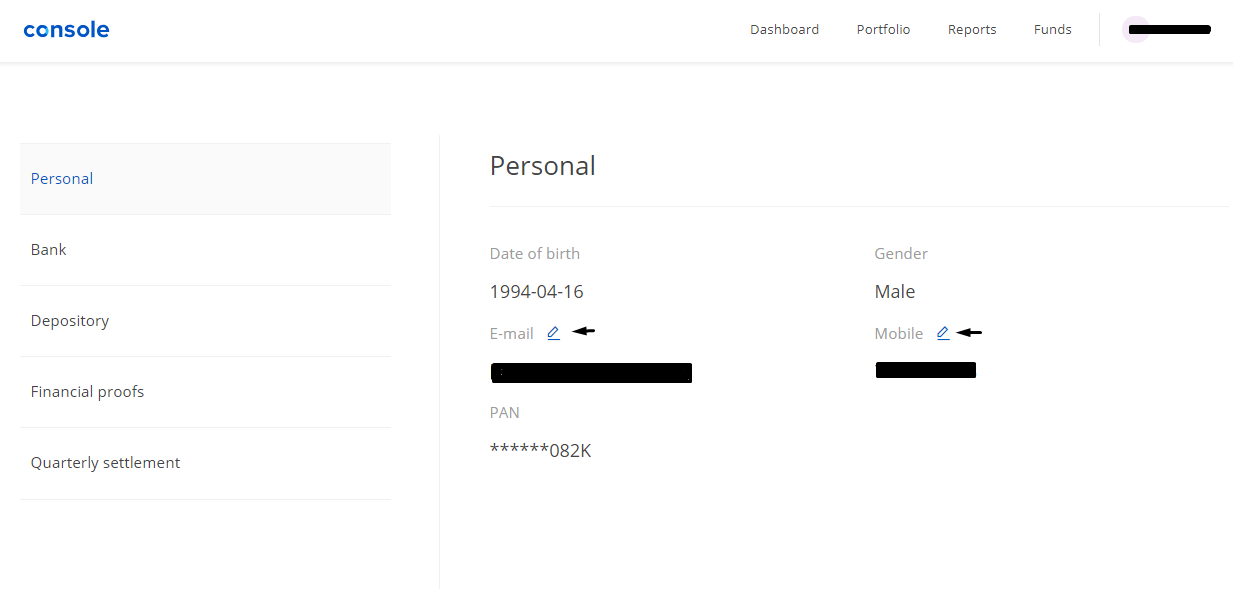Select the redacted mobile number value
The height and width of the screenshot is (589, 1233).
tap(925, 370)
